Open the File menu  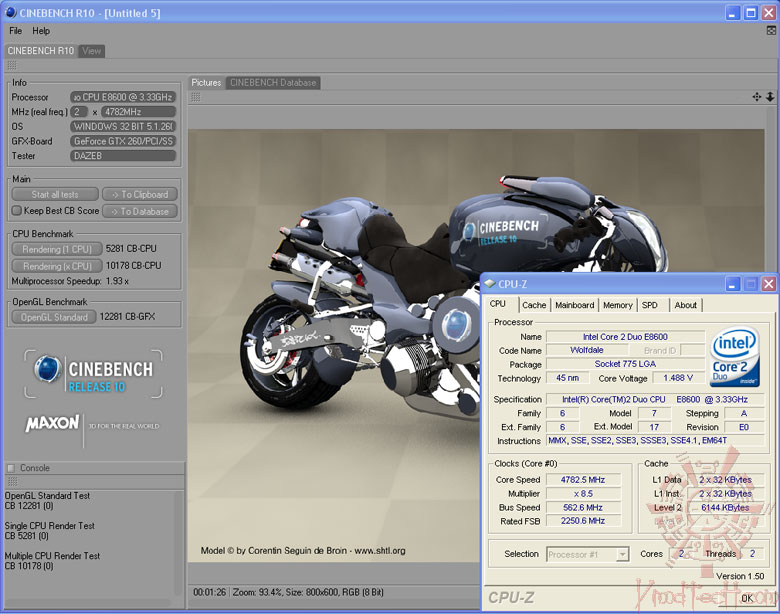pyautogui.click(x=16, y=31)
